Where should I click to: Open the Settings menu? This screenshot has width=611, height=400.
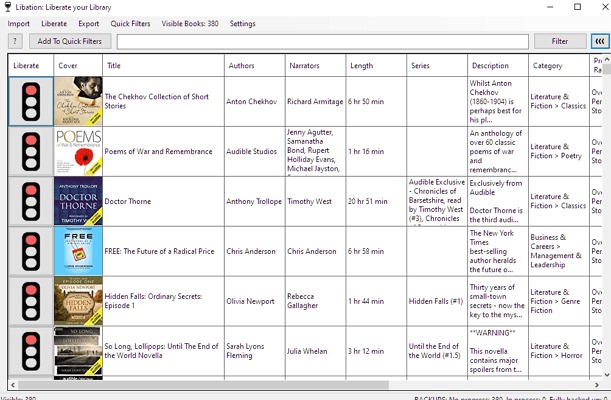(x=242, y=24)
